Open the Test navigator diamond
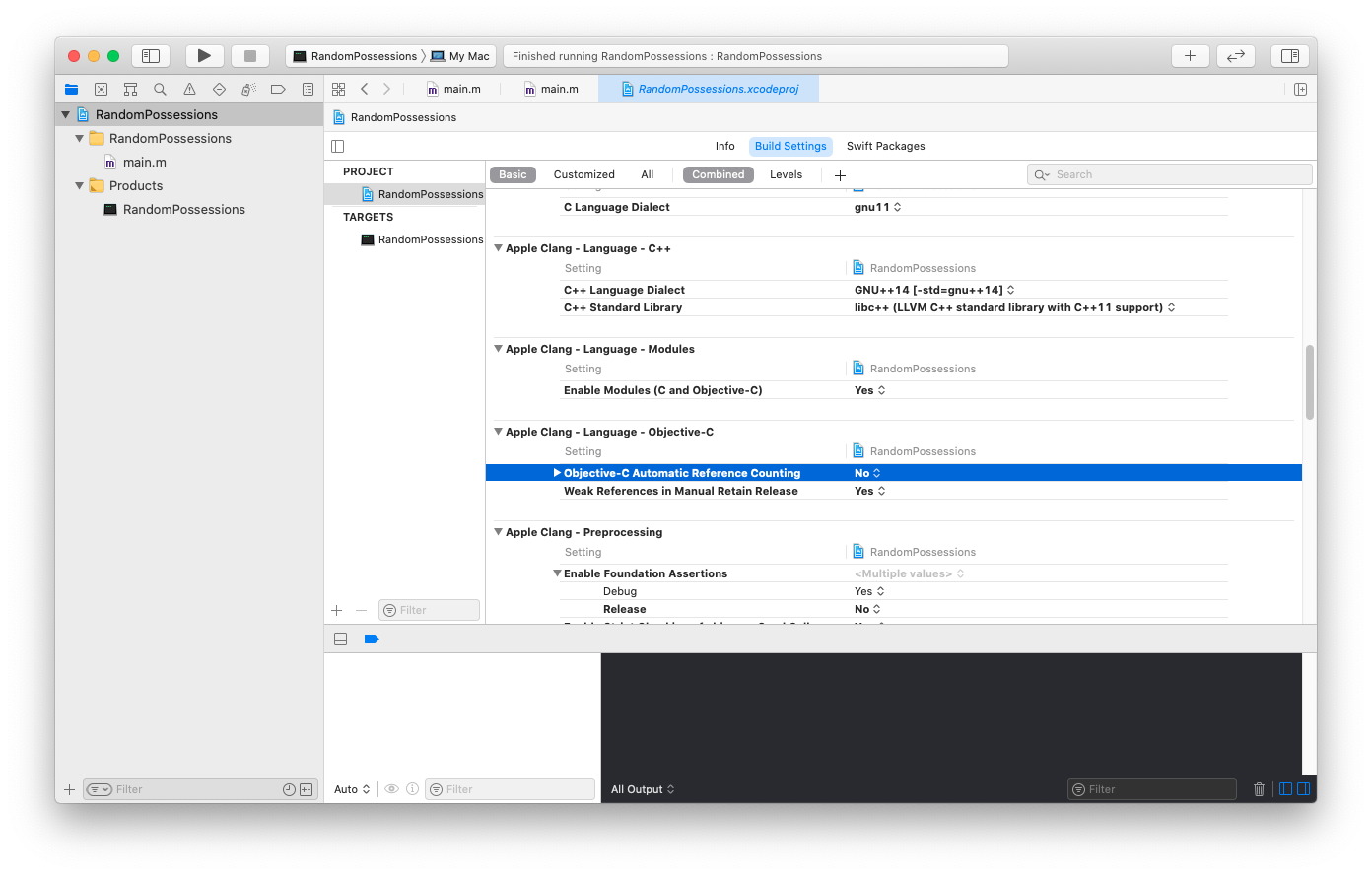Image resolution: width=1372 pixels, height=876 pixels. [219, 89]
